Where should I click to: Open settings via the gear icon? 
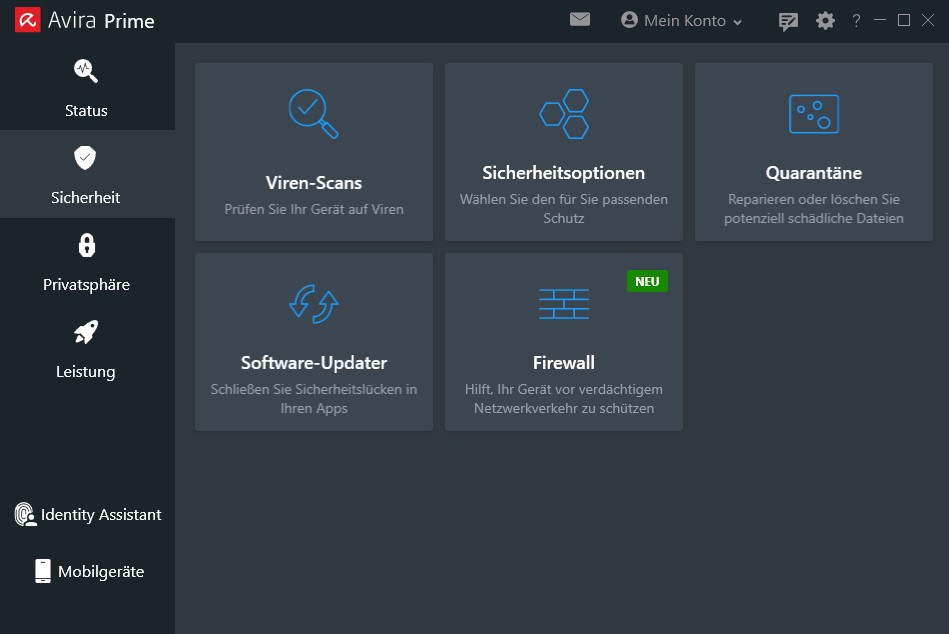[825, 21]
